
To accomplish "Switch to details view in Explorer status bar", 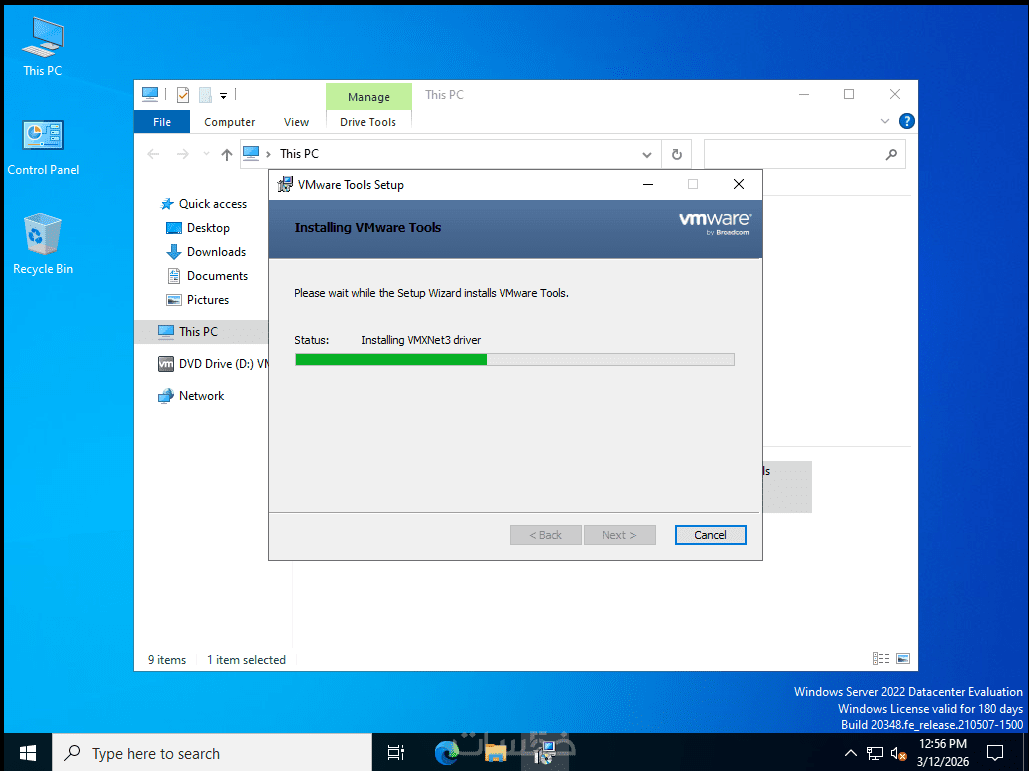I will tap(881, 658).
